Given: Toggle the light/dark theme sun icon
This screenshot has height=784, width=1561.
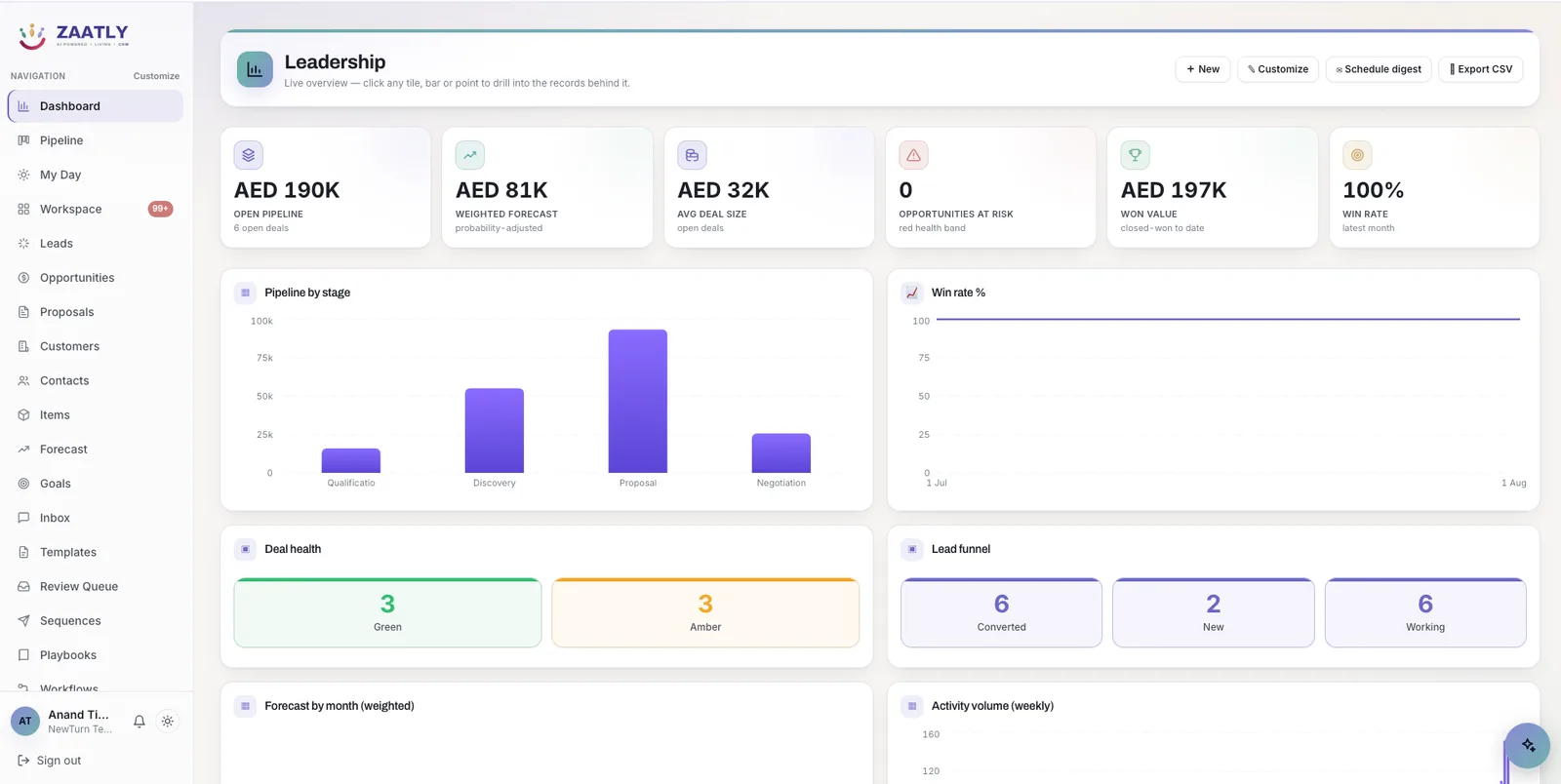Looking at the screenshot, I should click(168, 722).
